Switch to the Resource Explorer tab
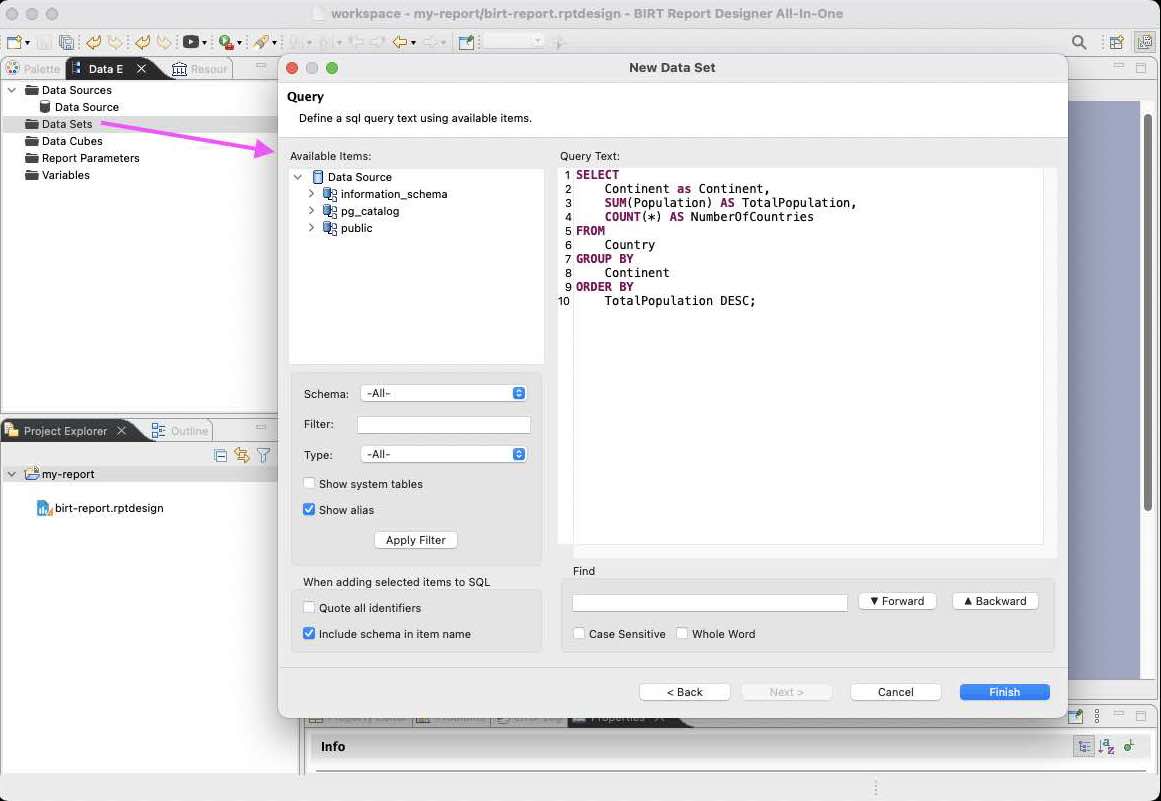 (x=200, y=69)
